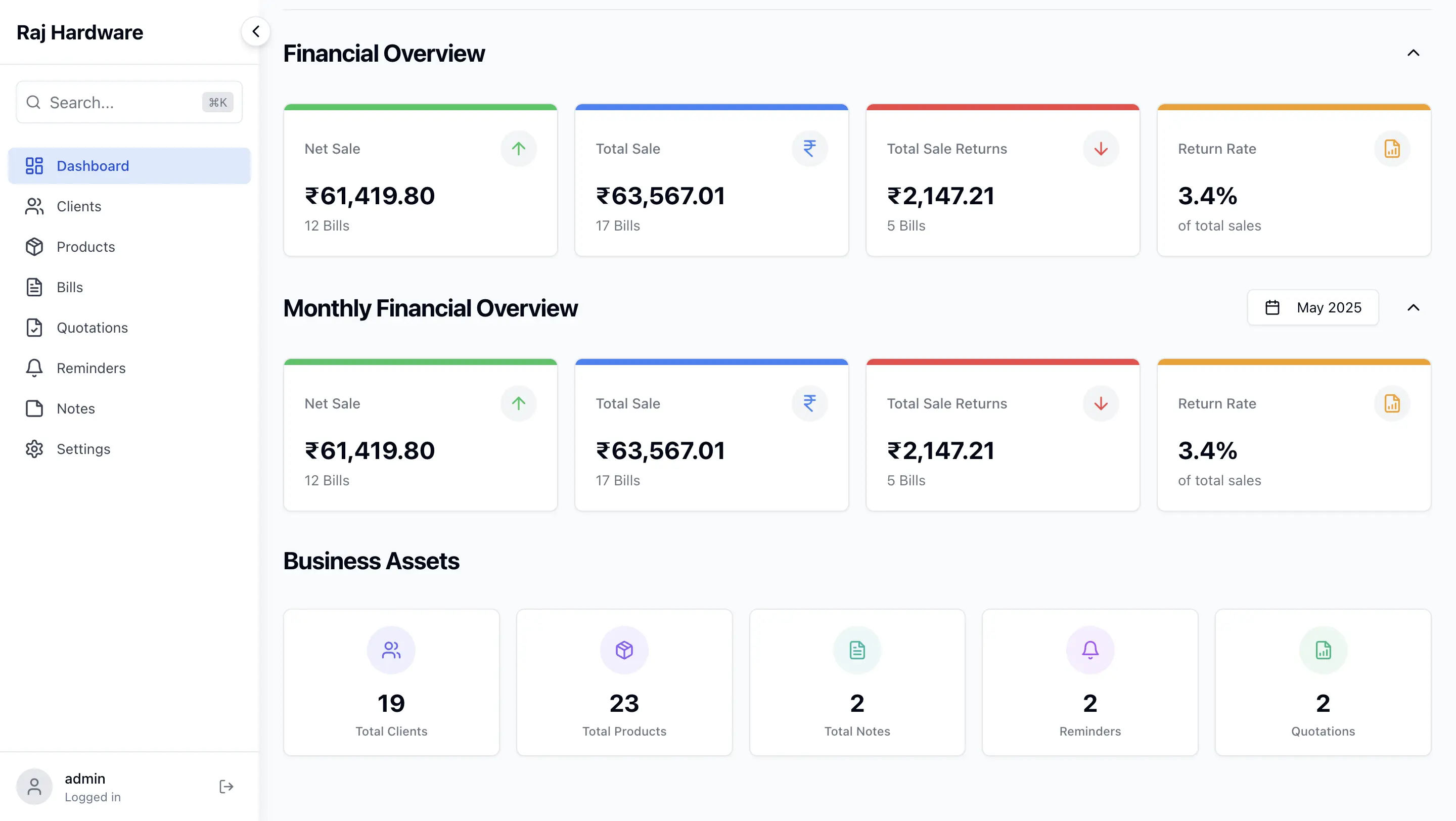1456x821 pixels.
Task: Collapse the Monthly Financial Overview section
Action: (x=1413, y=308)
